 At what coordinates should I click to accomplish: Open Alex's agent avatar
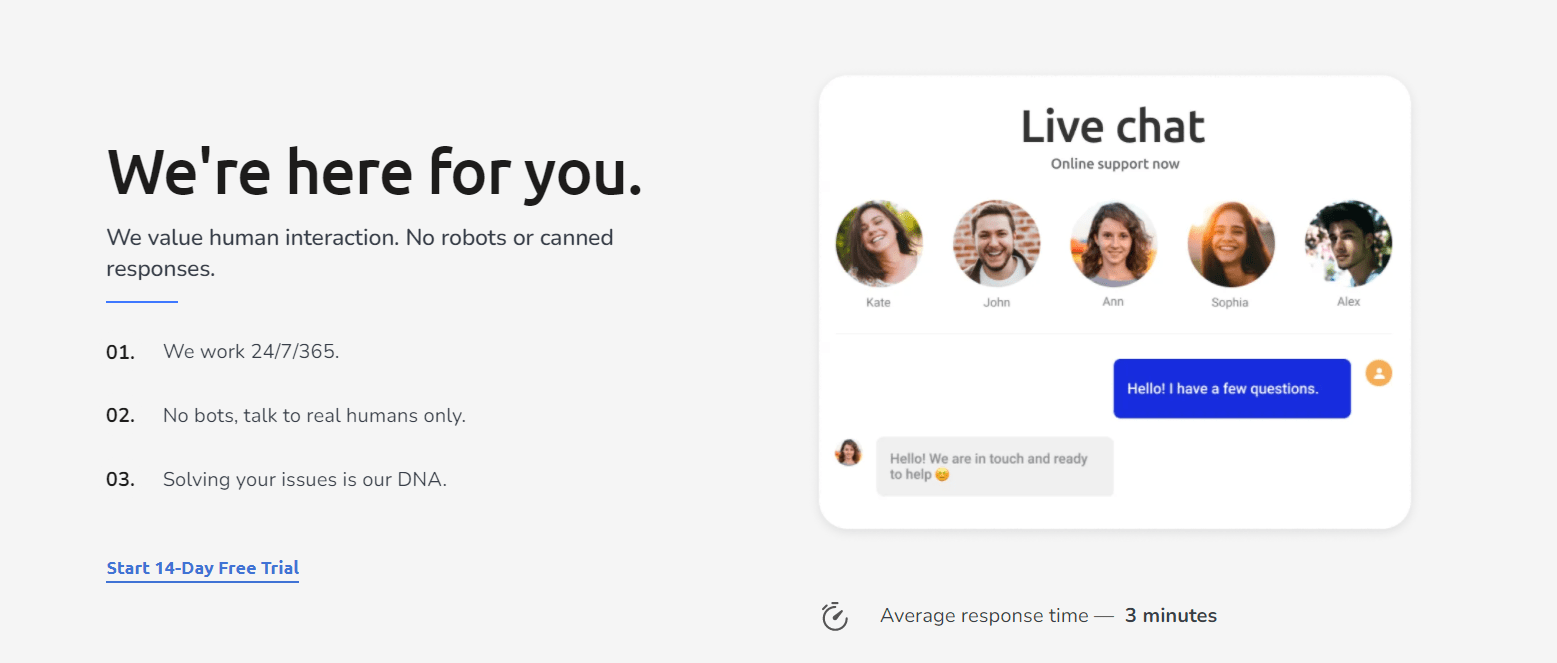pos(1348,243)
